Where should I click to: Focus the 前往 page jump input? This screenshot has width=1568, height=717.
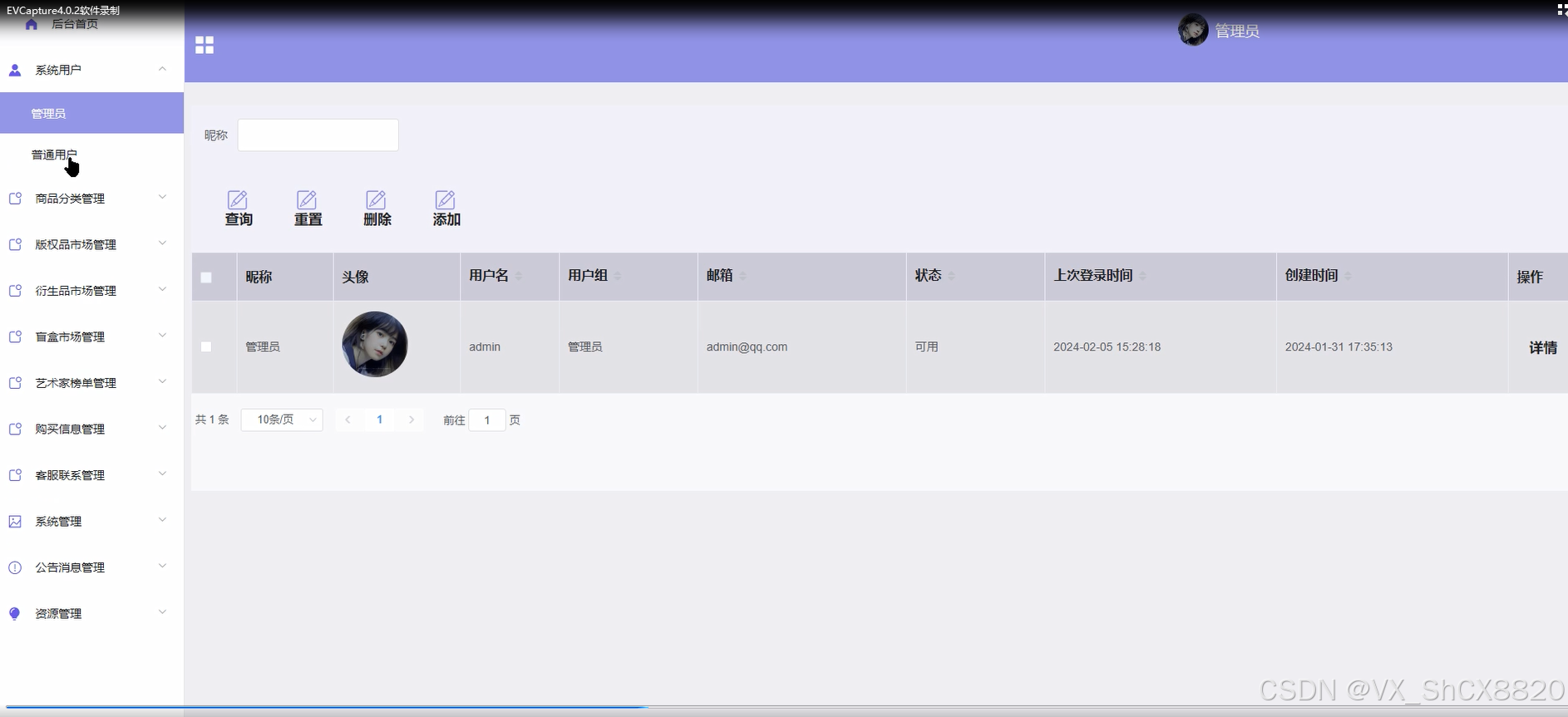pos(487,420)
